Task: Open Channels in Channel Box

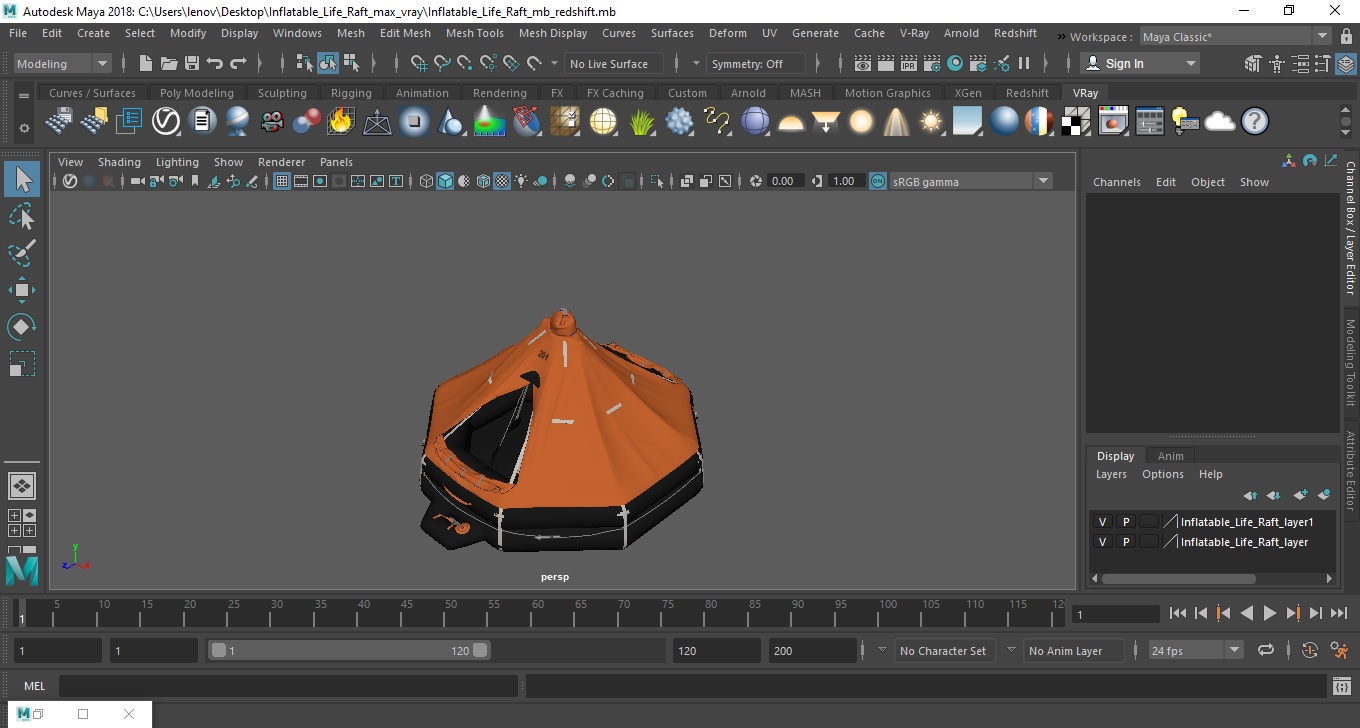Action: (1116, 182)
